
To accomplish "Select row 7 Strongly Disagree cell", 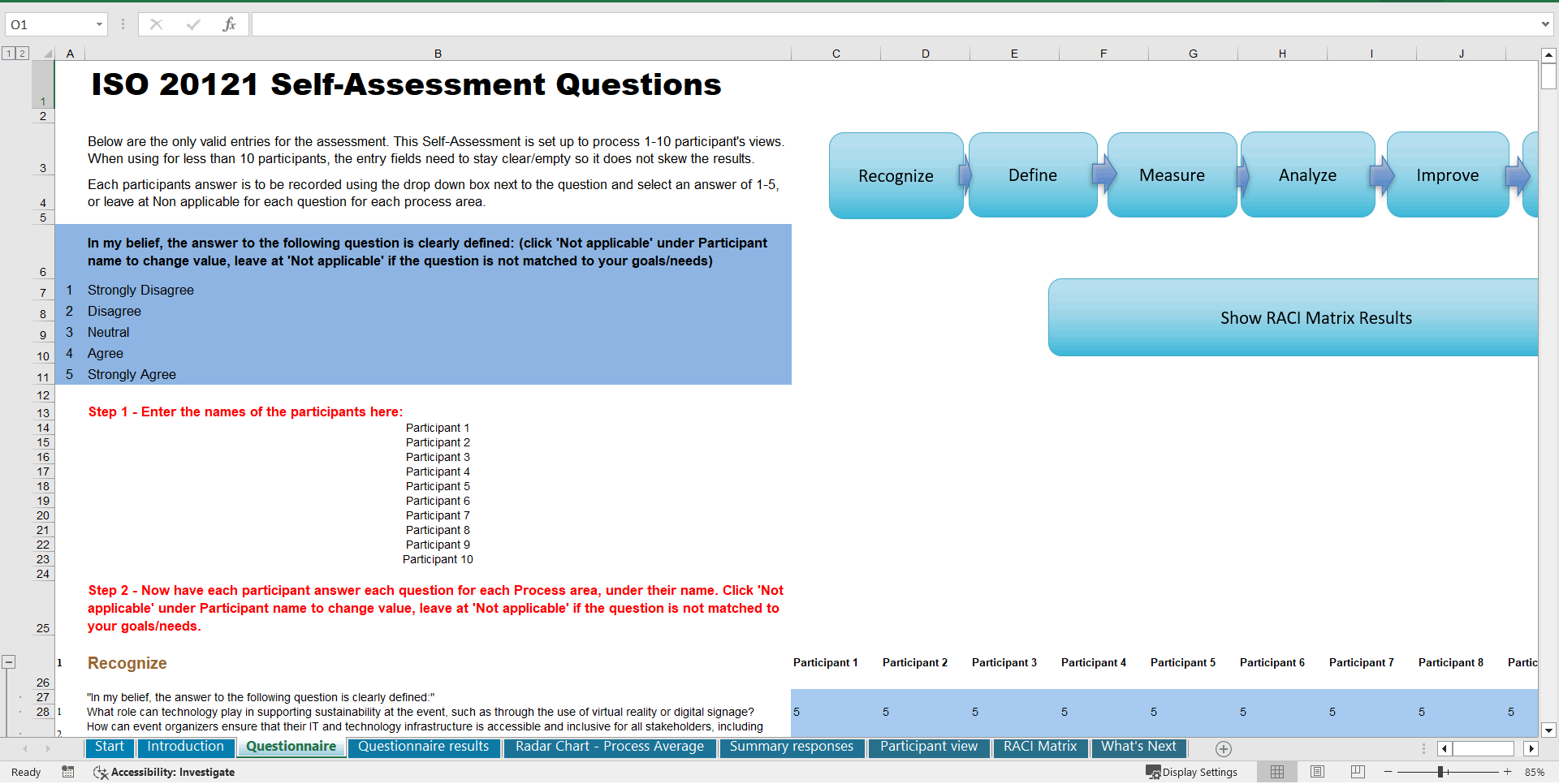I will click(438, 290).
